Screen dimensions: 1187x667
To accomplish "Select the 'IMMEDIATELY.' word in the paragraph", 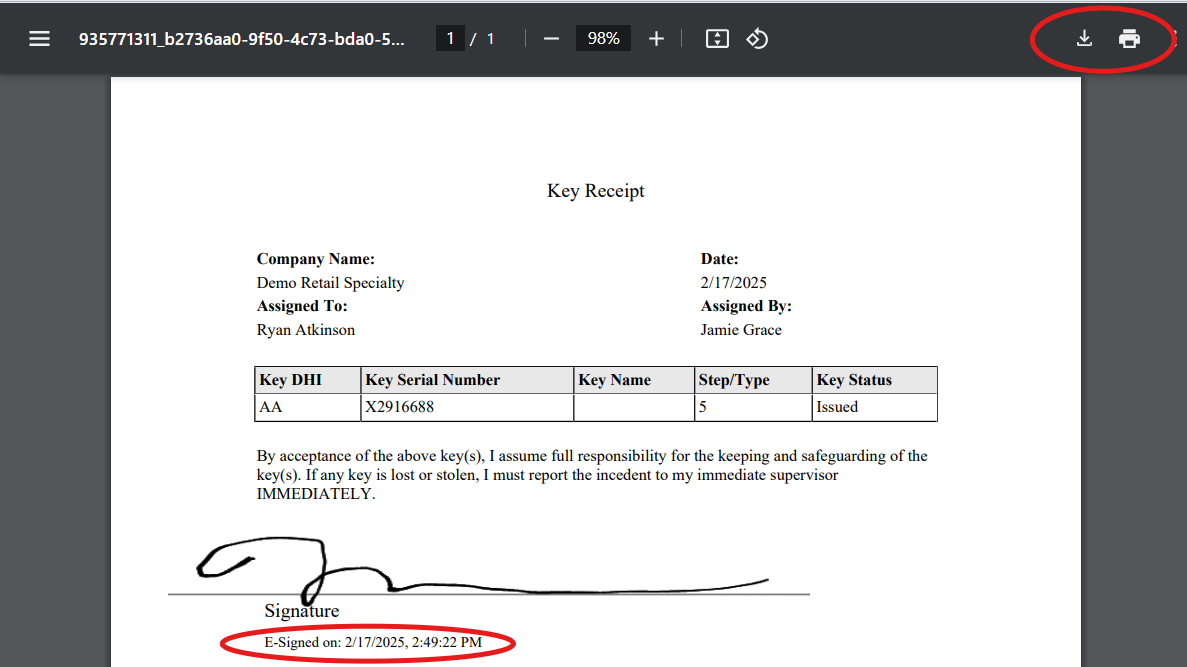I will coord(316,494).
